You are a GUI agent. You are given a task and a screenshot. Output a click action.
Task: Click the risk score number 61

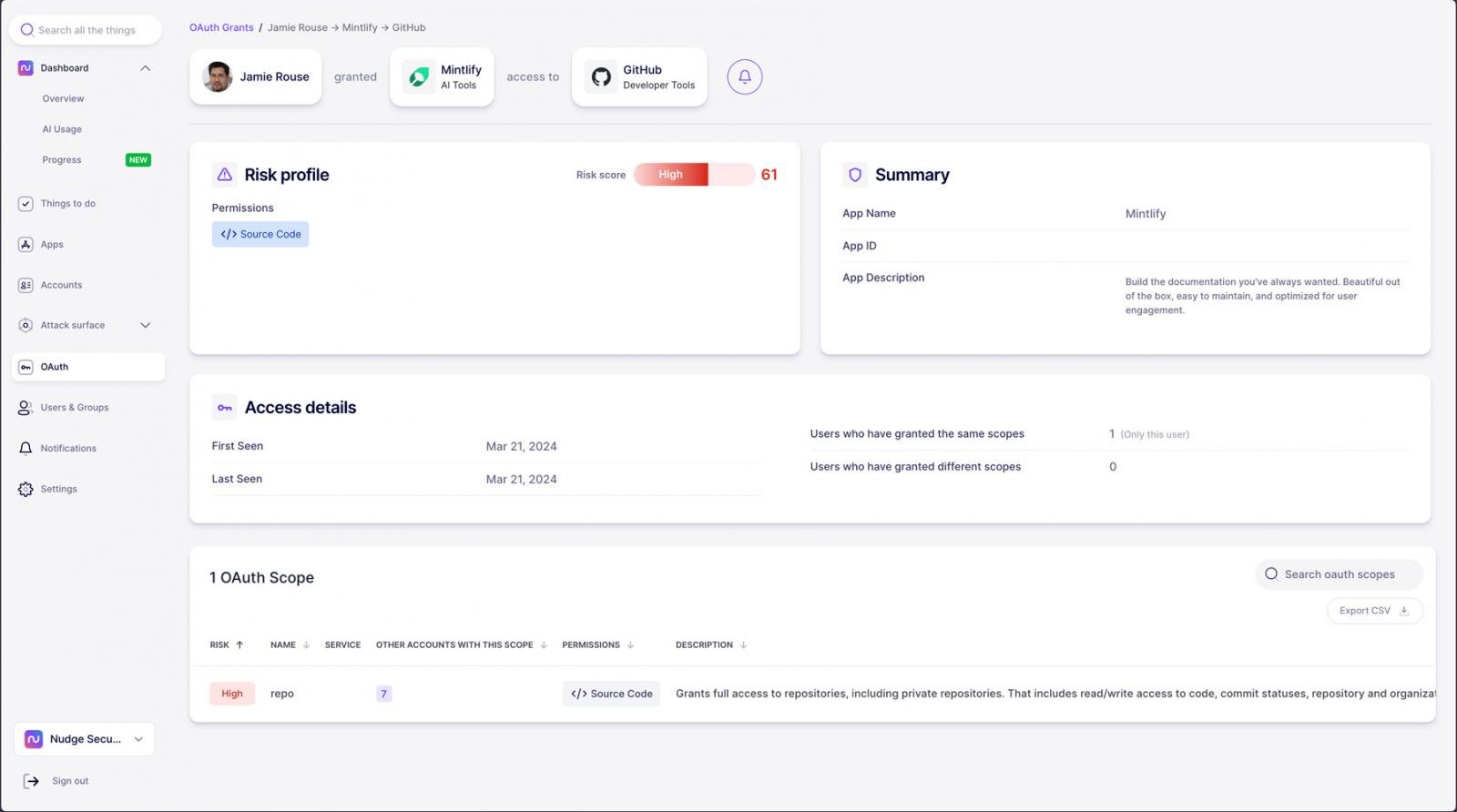[769, 175]
